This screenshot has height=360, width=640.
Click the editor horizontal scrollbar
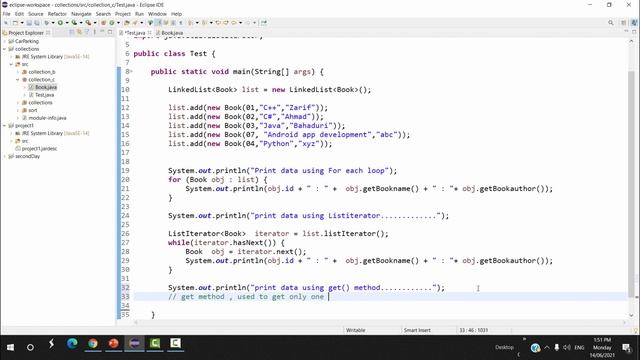click(380, 322)
